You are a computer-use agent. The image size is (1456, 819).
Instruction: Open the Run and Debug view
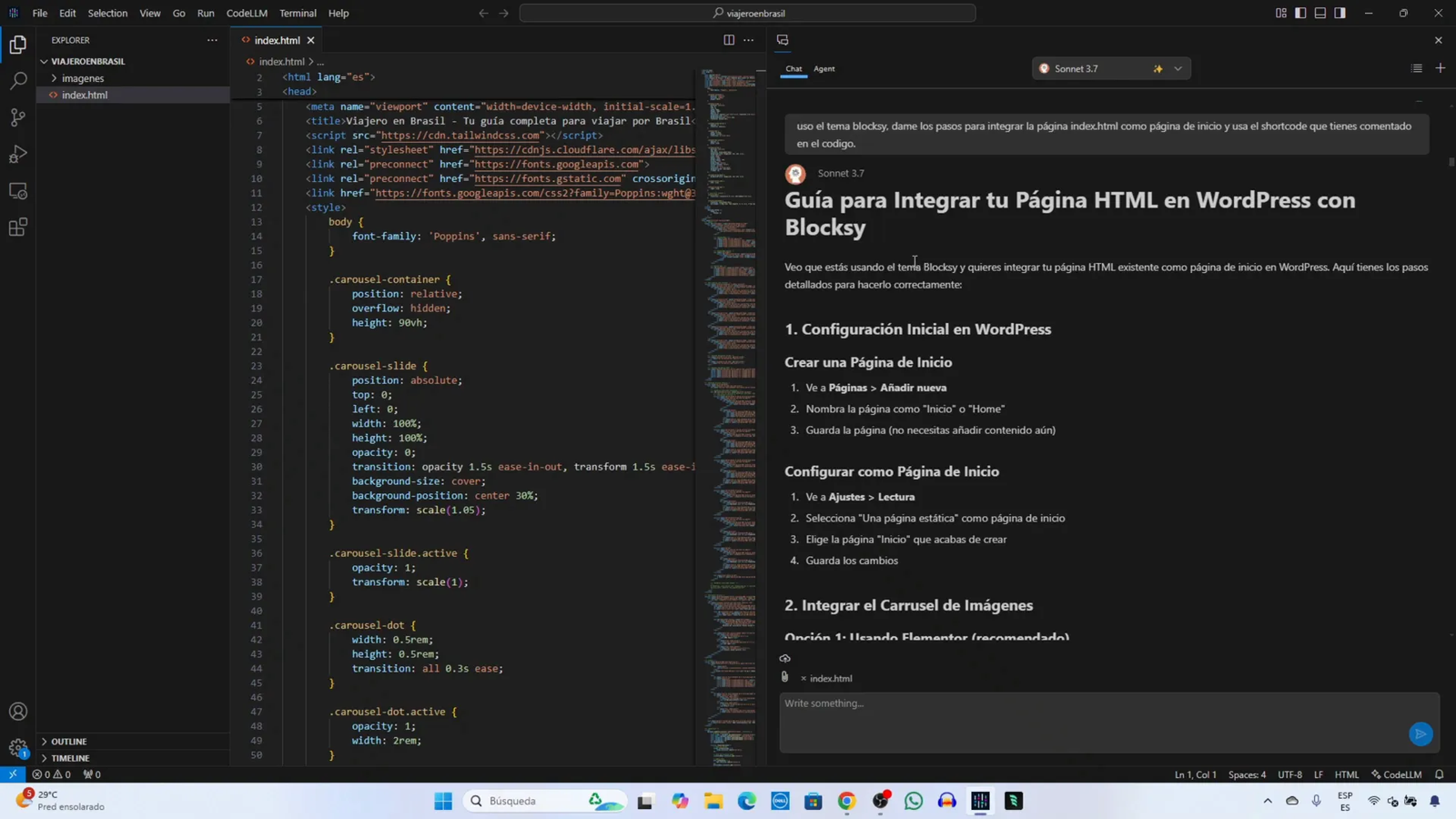click(18, 154)
